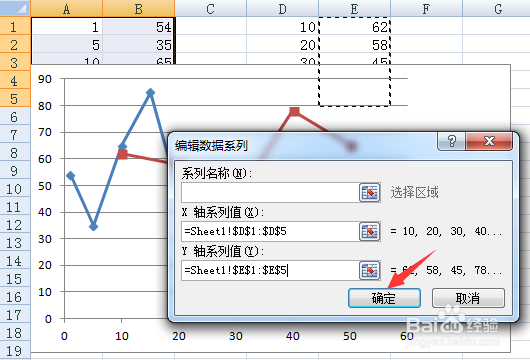Click range selector icon for Y axis values
The height and width of the screenshot is (360, 530).
pyautogui.click(x=369, y=270)
